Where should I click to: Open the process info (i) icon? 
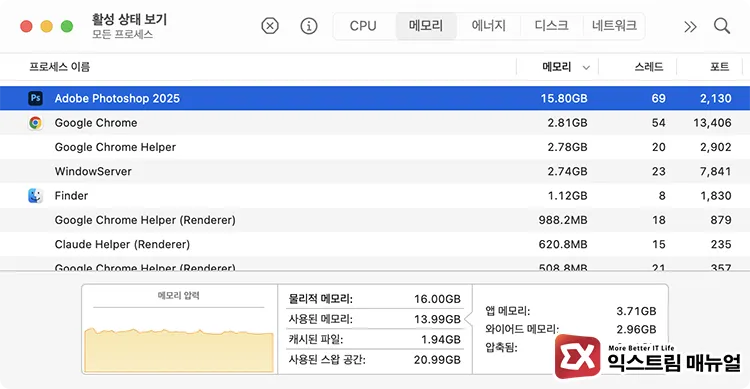309,26
